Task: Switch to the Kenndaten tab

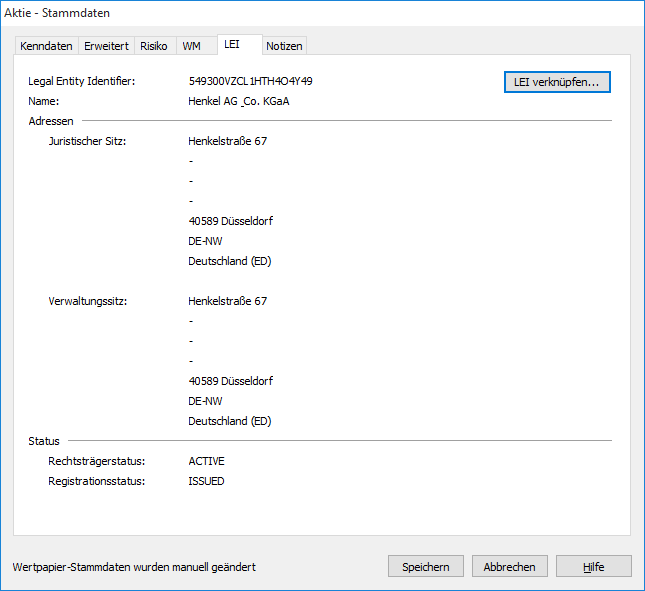Action: point(46,46)
